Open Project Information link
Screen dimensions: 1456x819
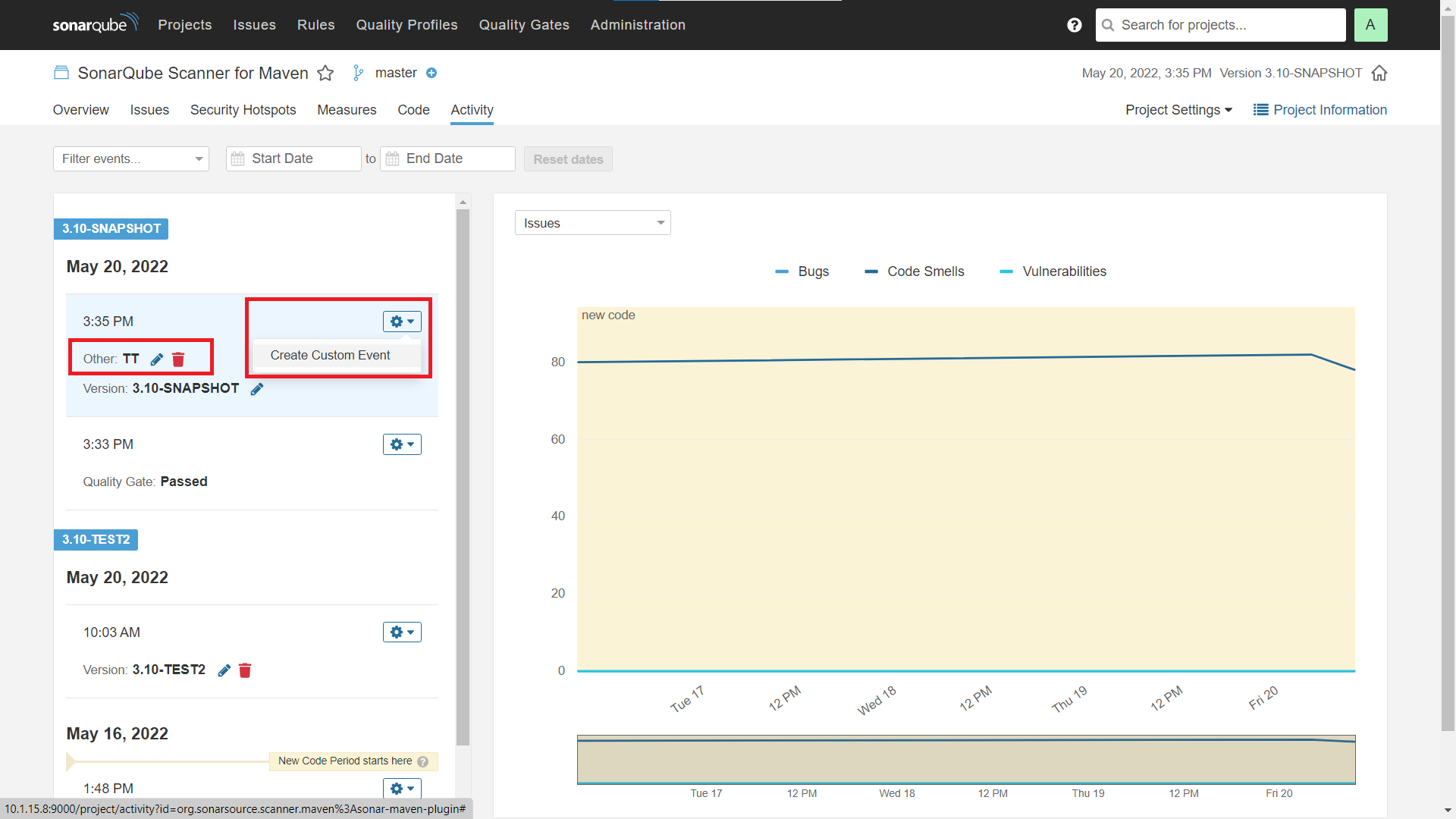pos(1320,110)
